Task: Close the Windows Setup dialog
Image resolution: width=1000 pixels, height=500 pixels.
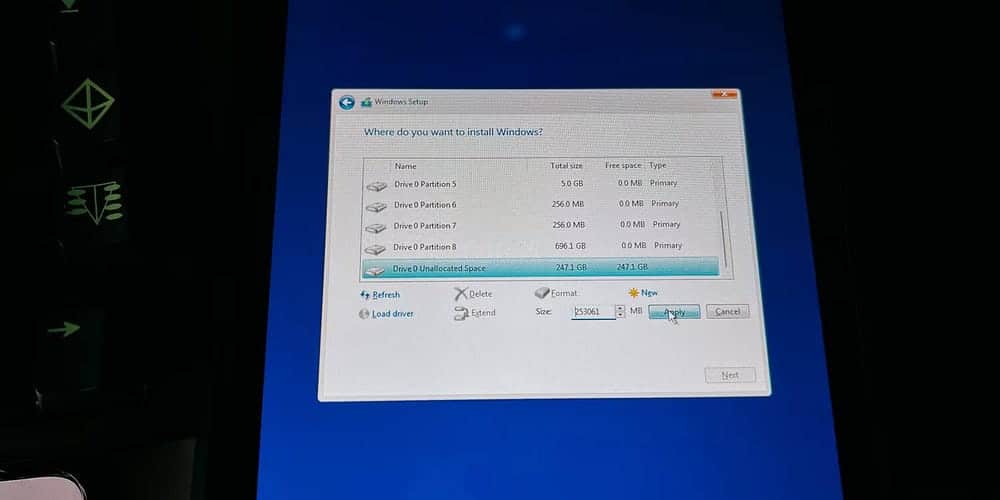Action: point(724,94)
